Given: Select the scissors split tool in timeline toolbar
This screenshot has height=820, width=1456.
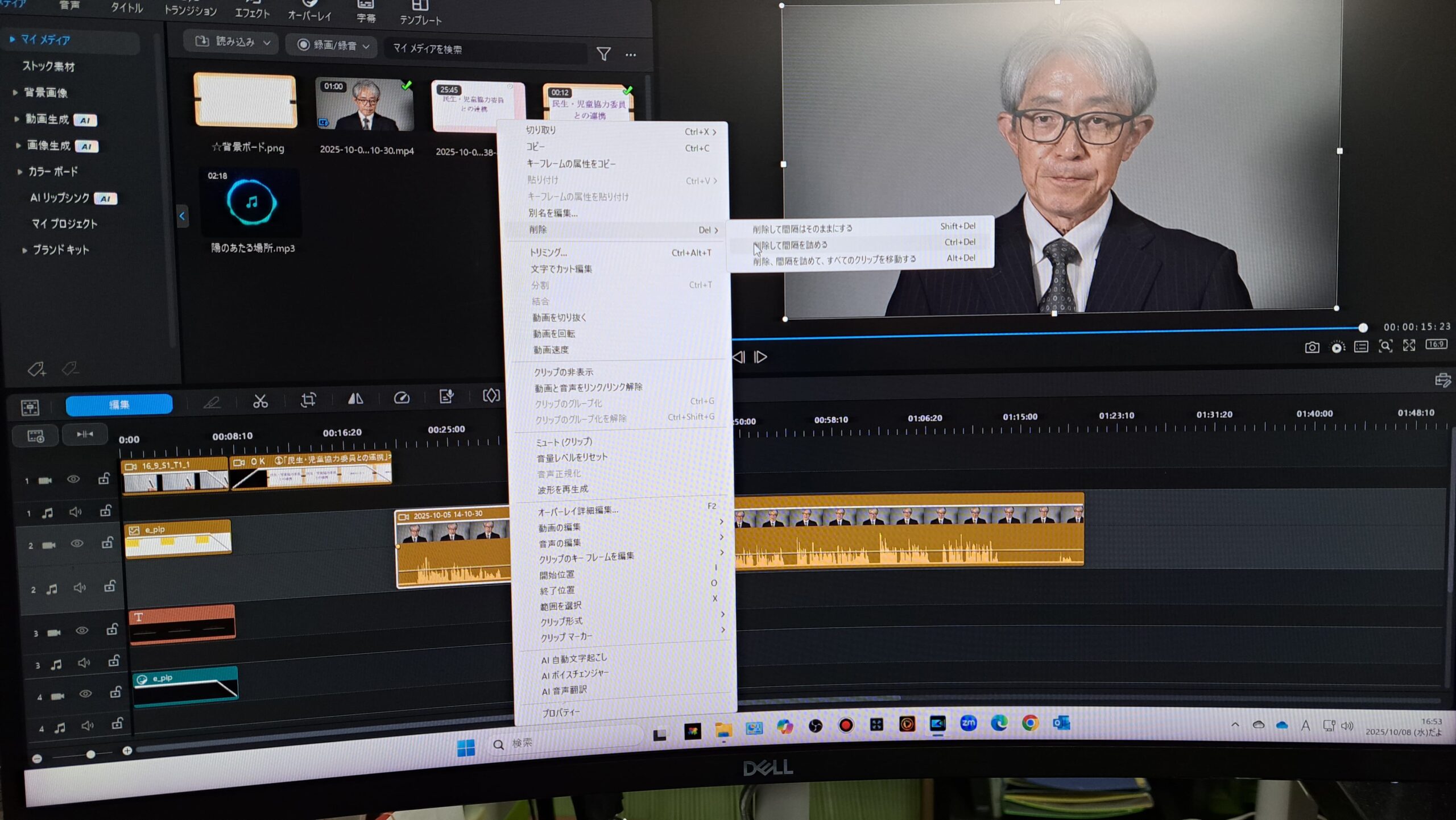Looking at the screenshot, I should click(x=260, y=401).
